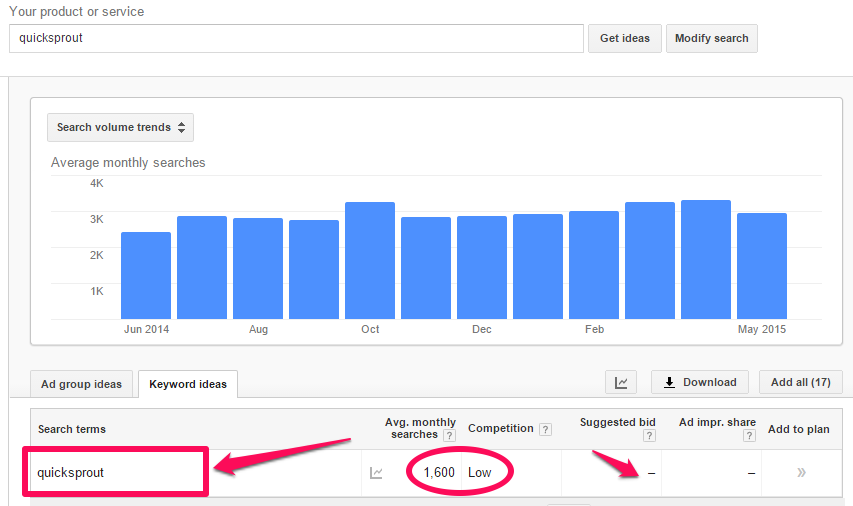
Task: Select the Keyword ideas tab
Action: [x=188, y=384]
